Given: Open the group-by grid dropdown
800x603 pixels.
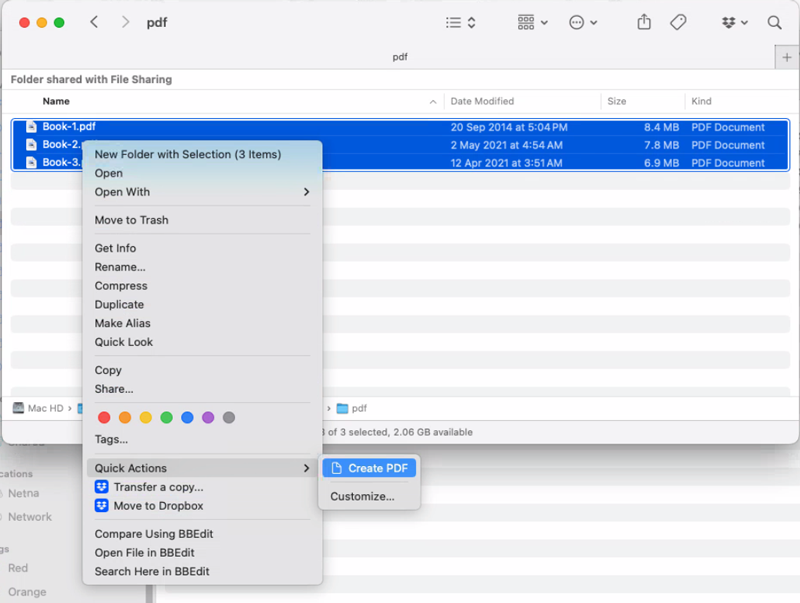Looking at the screenshot, I should 532,22.
